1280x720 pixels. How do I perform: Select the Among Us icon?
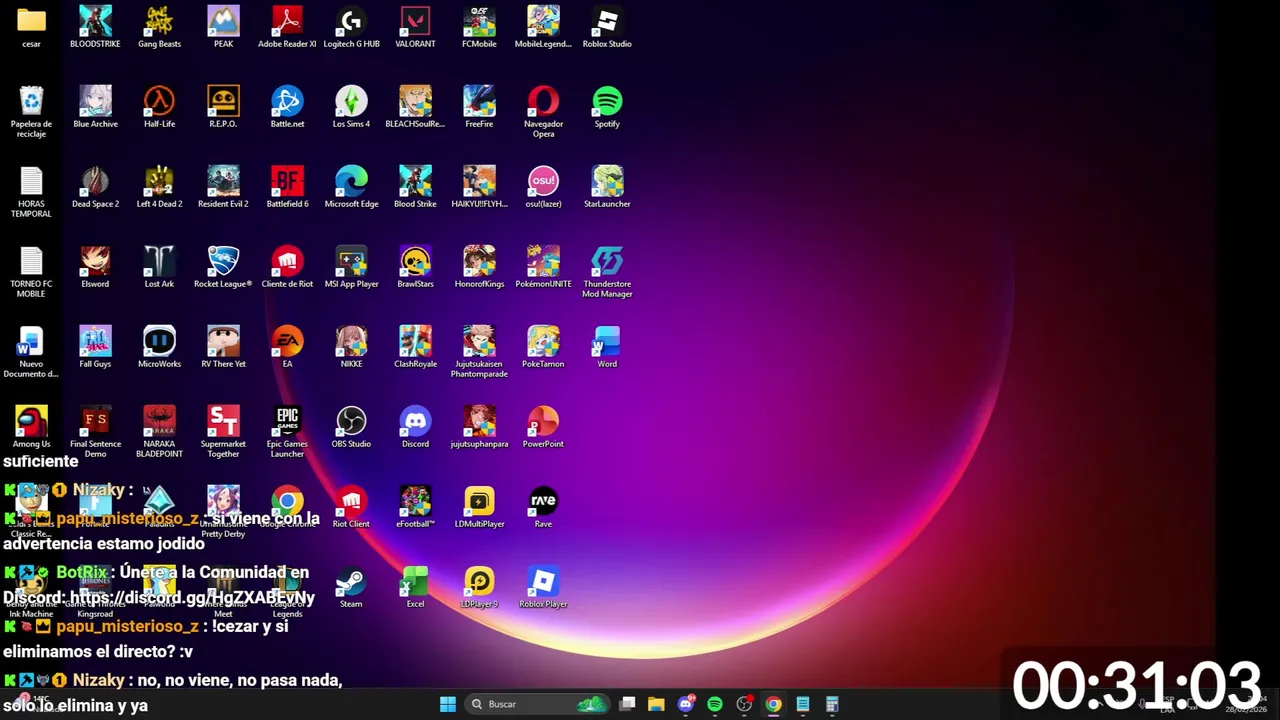[x=31, y=427]
